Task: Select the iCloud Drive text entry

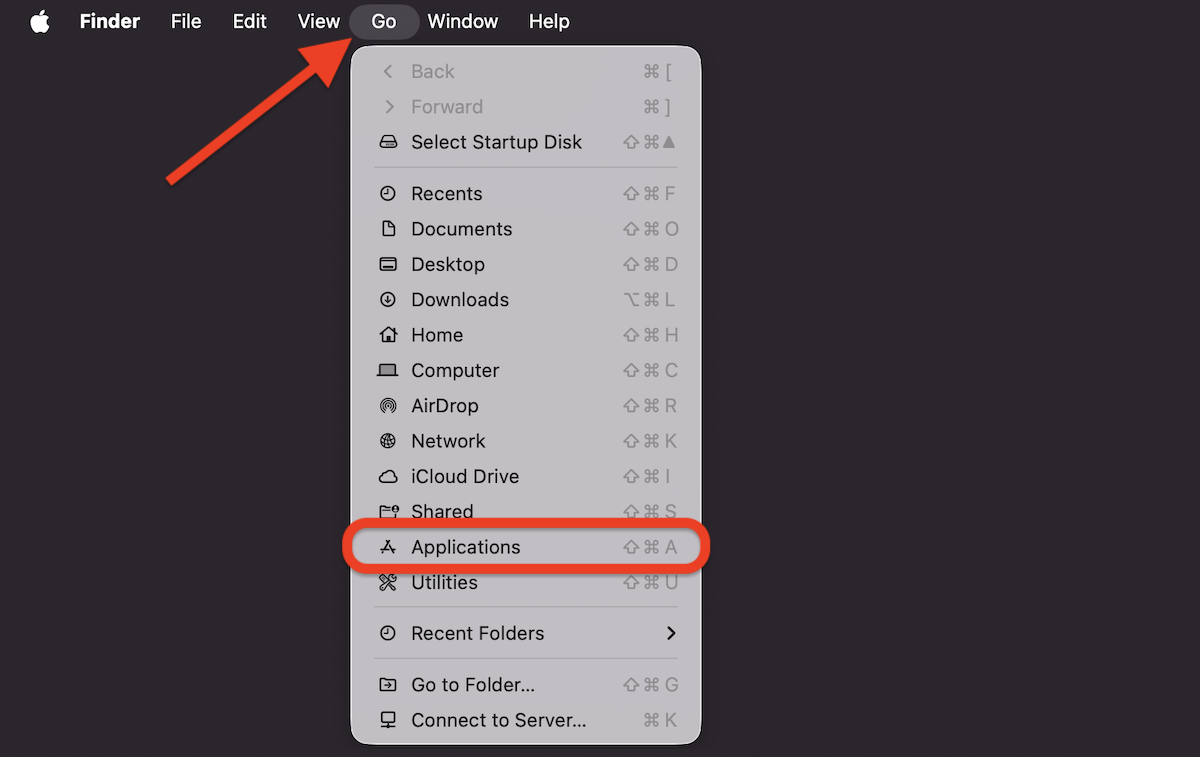Action: coord(465,477)
